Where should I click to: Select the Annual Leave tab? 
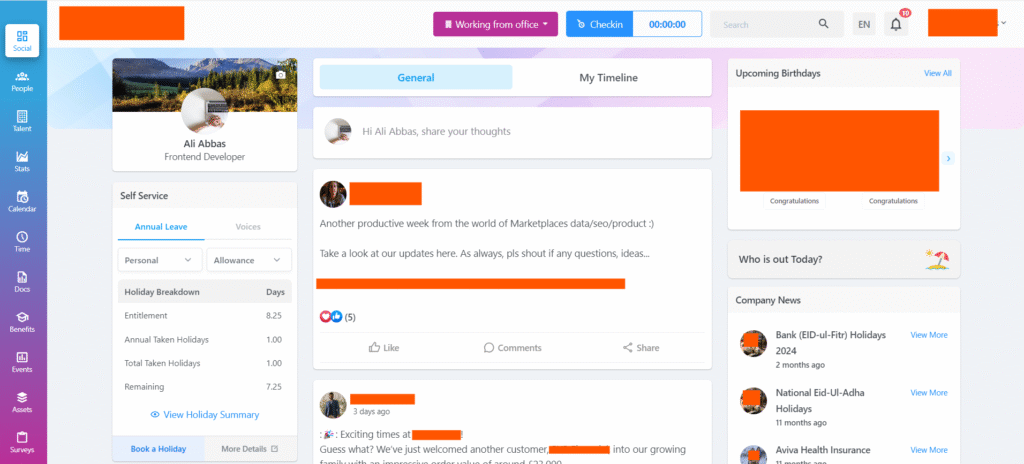pos(161,227)
